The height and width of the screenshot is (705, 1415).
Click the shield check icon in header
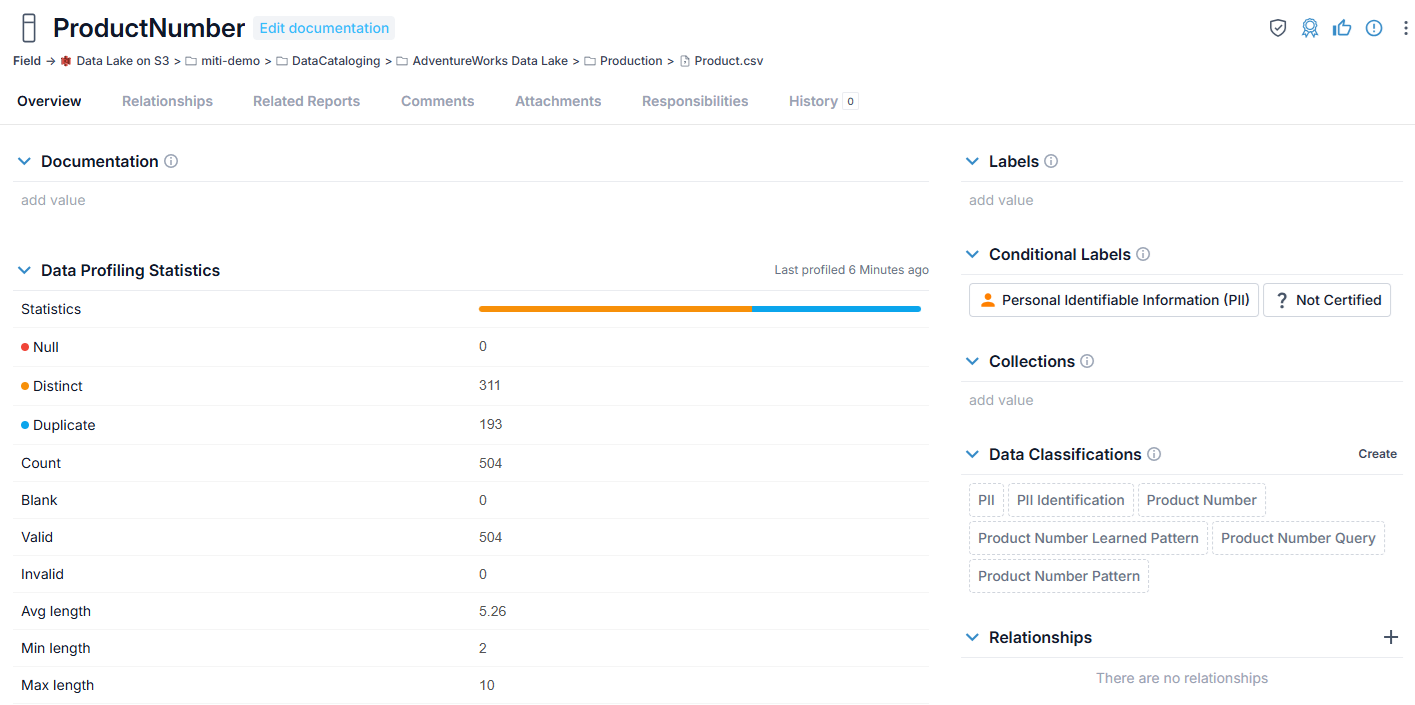click(x=1278, y=28)
